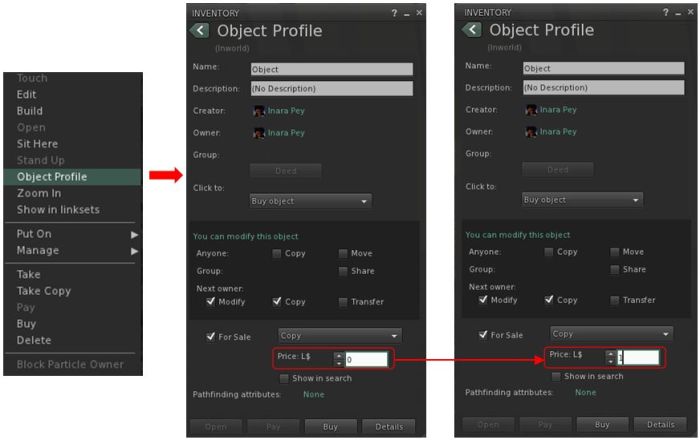Select Object Profile in the context menu
Viewport: 700px width, 440px height.
click(x=72, y=177)
